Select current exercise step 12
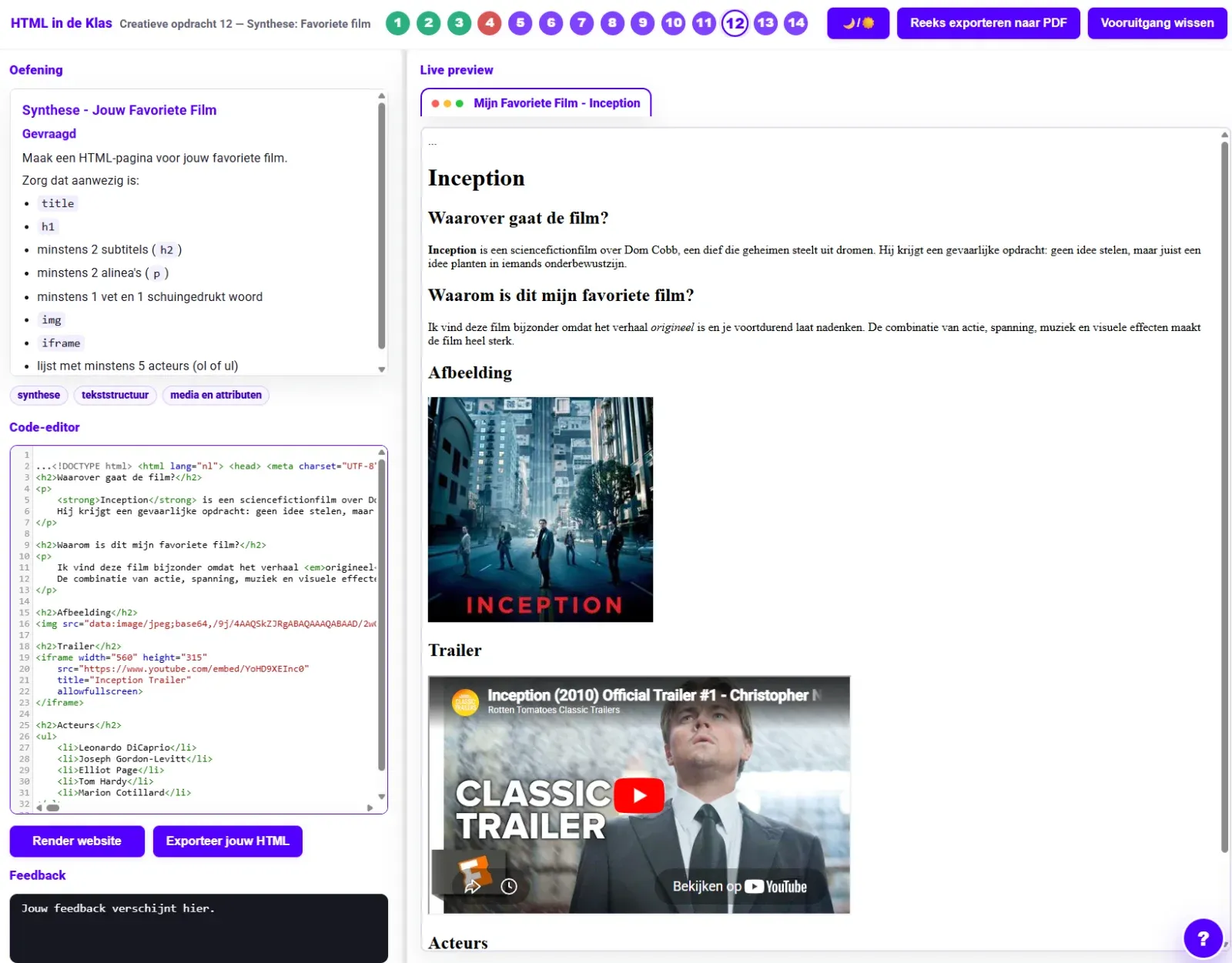This screenshot has width=1232, height=963. coord(735,23)
